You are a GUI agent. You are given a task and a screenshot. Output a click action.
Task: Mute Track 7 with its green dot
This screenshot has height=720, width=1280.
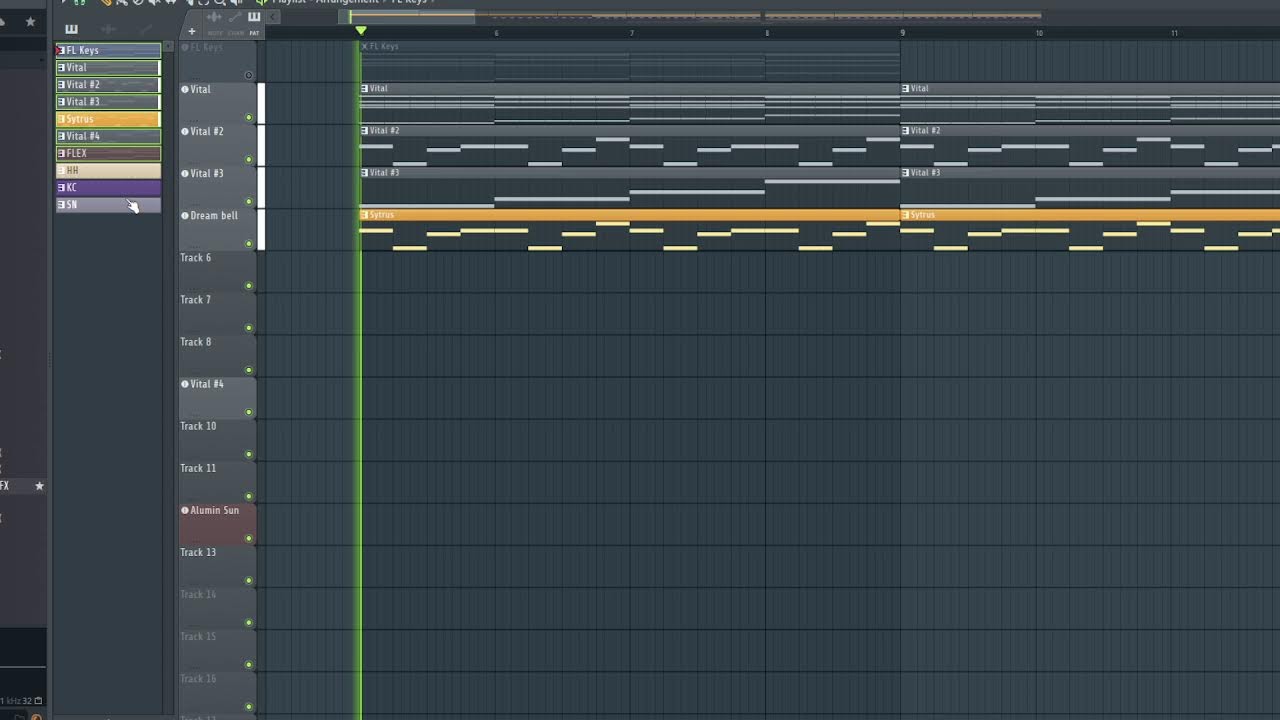249,328
